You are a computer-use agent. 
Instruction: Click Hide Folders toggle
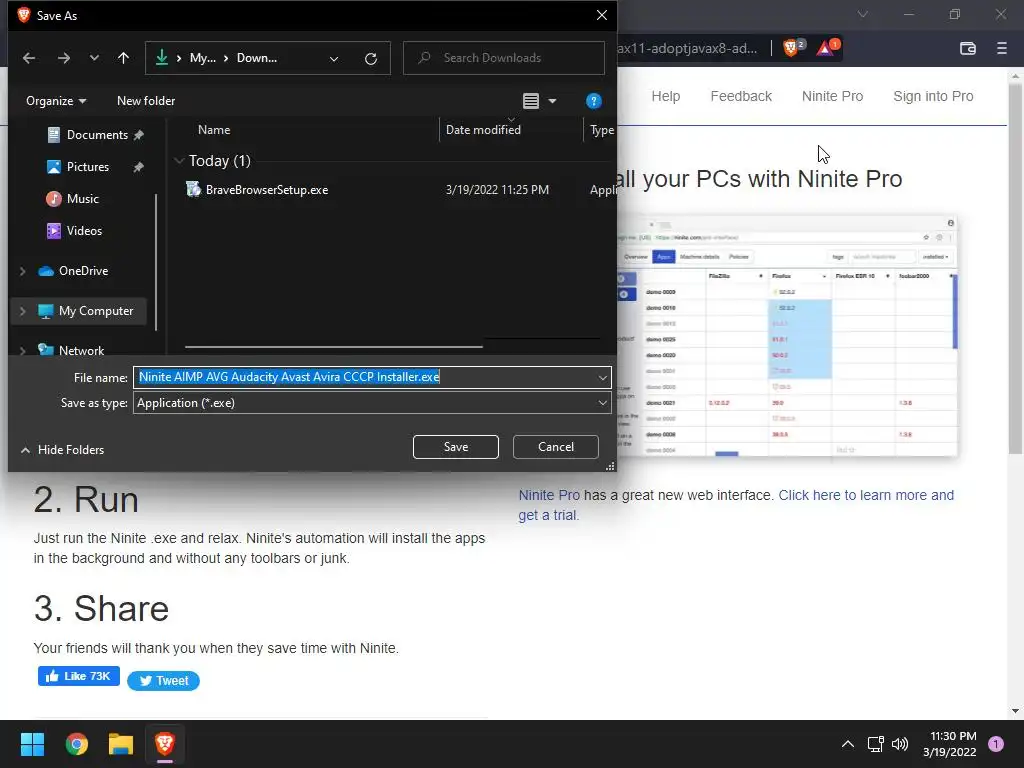click(63, 450)
